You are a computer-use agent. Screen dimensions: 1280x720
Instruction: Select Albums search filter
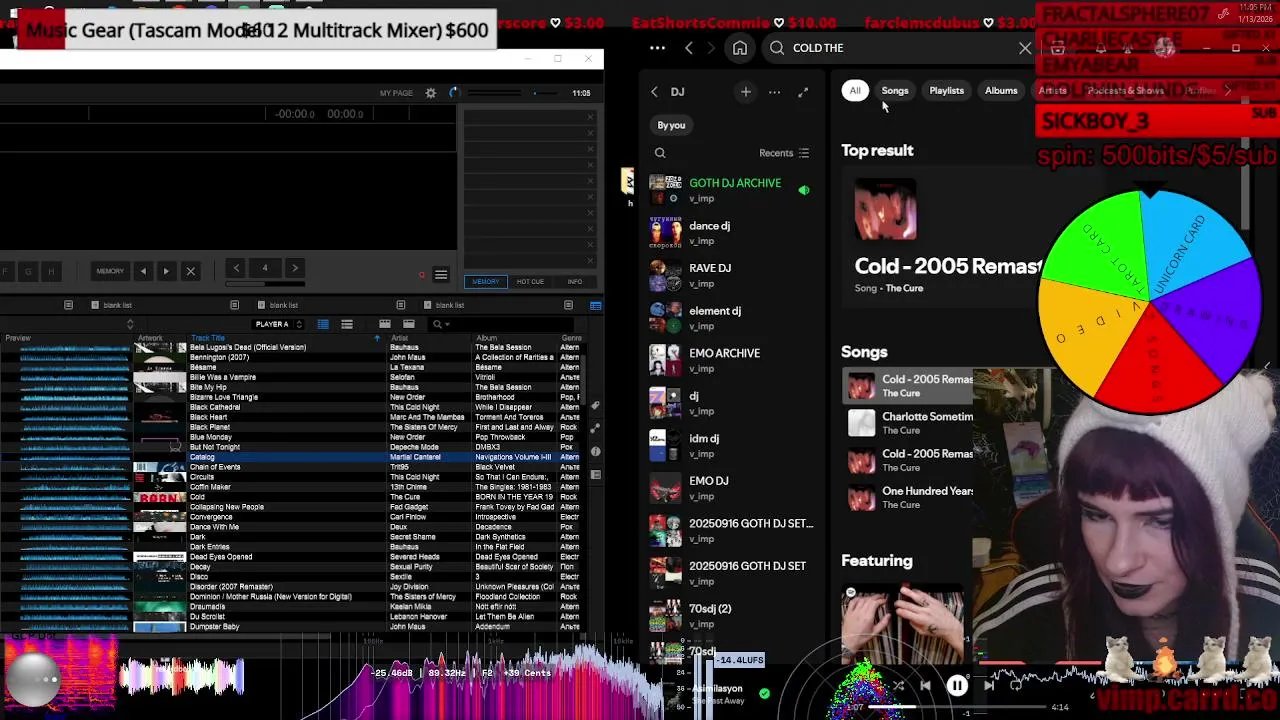pos(1001,91)
